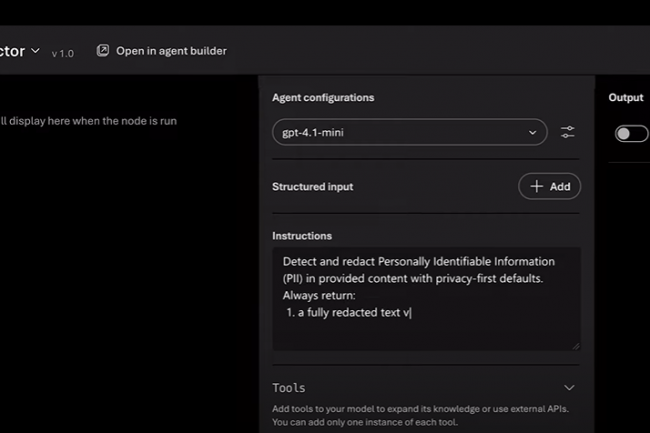Open model parameter settings sliders icon
The image size is (650, 433).
pos(567,132)
